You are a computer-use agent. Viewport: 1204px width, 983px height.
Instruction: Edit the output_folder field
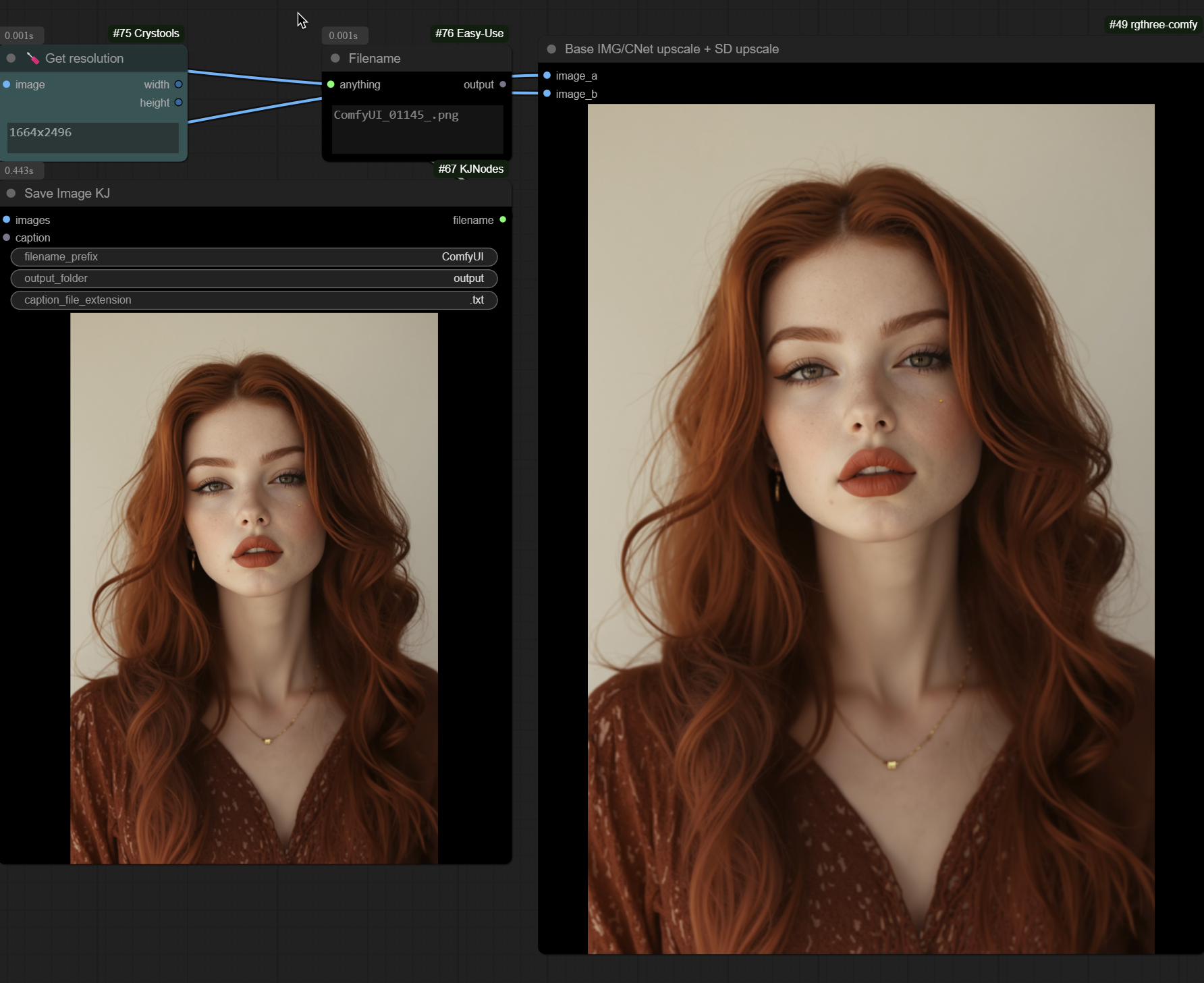coord(254,279)
